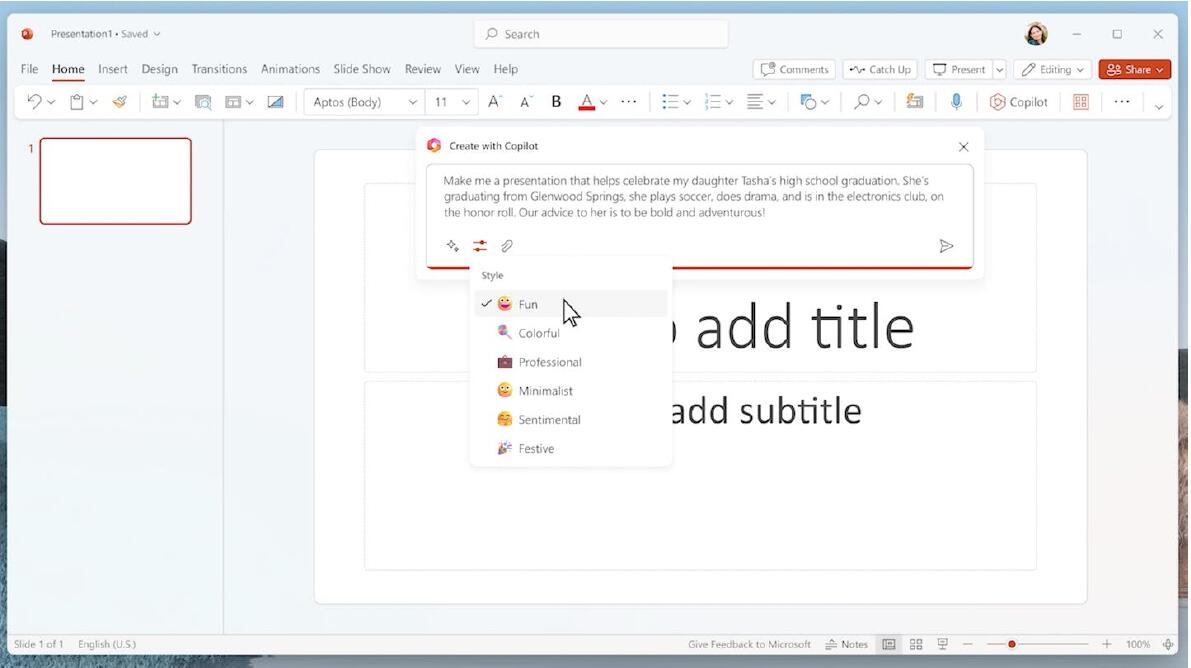Click the Undo arrow icon

[x=33, y=102]
